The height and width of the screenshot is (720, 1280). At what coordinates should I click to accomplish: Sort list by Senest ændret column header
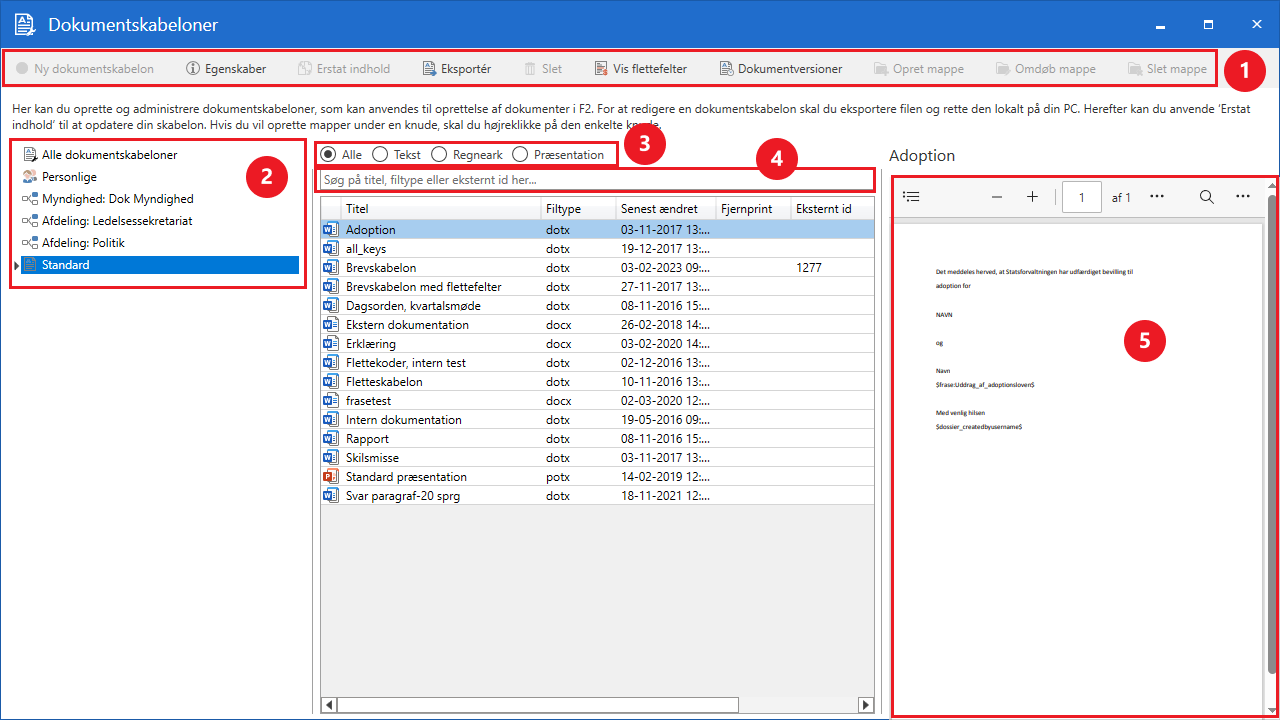[x=658, y=209]
